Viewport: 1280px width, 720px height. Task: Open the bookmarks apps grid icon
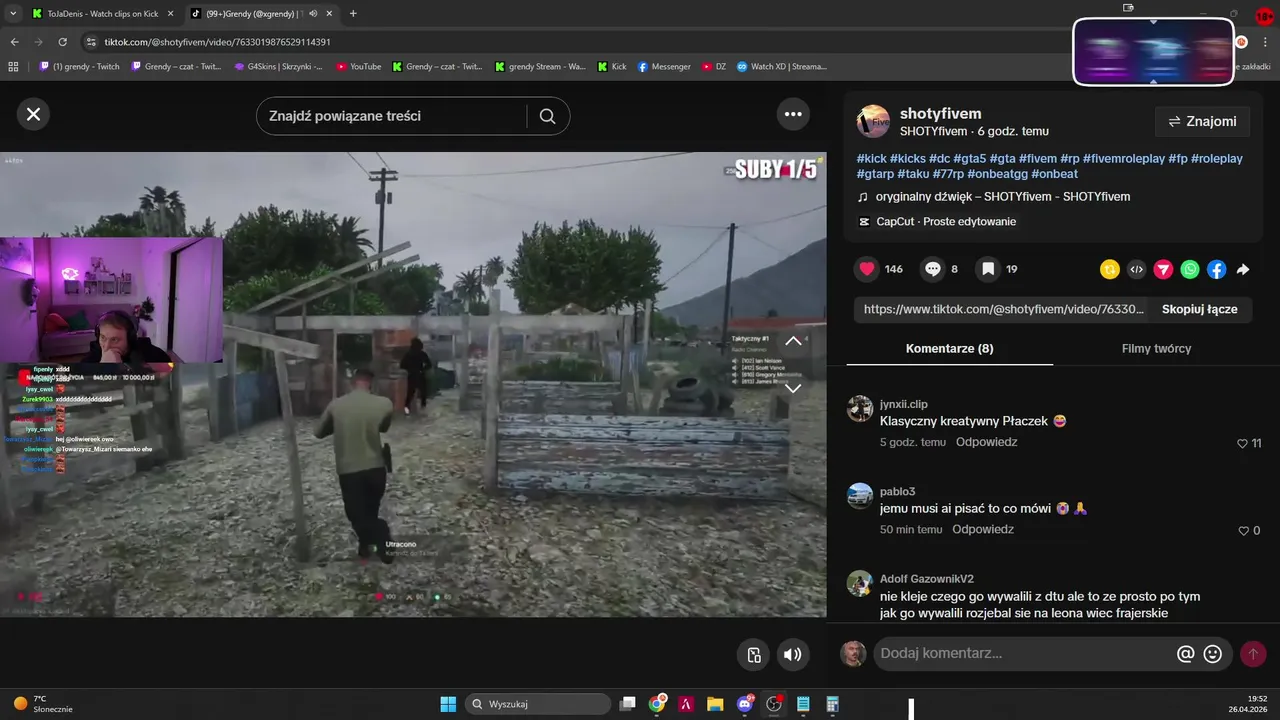click(x=13, y=67)
